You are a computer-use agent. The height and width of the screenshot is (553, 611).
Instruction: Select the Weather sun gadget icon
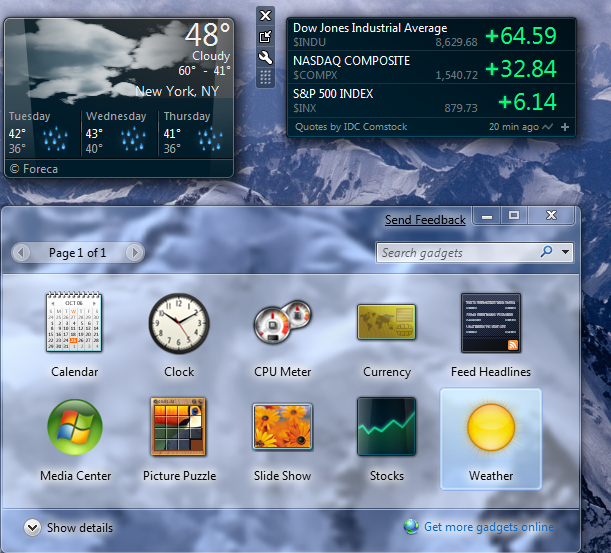491,428
